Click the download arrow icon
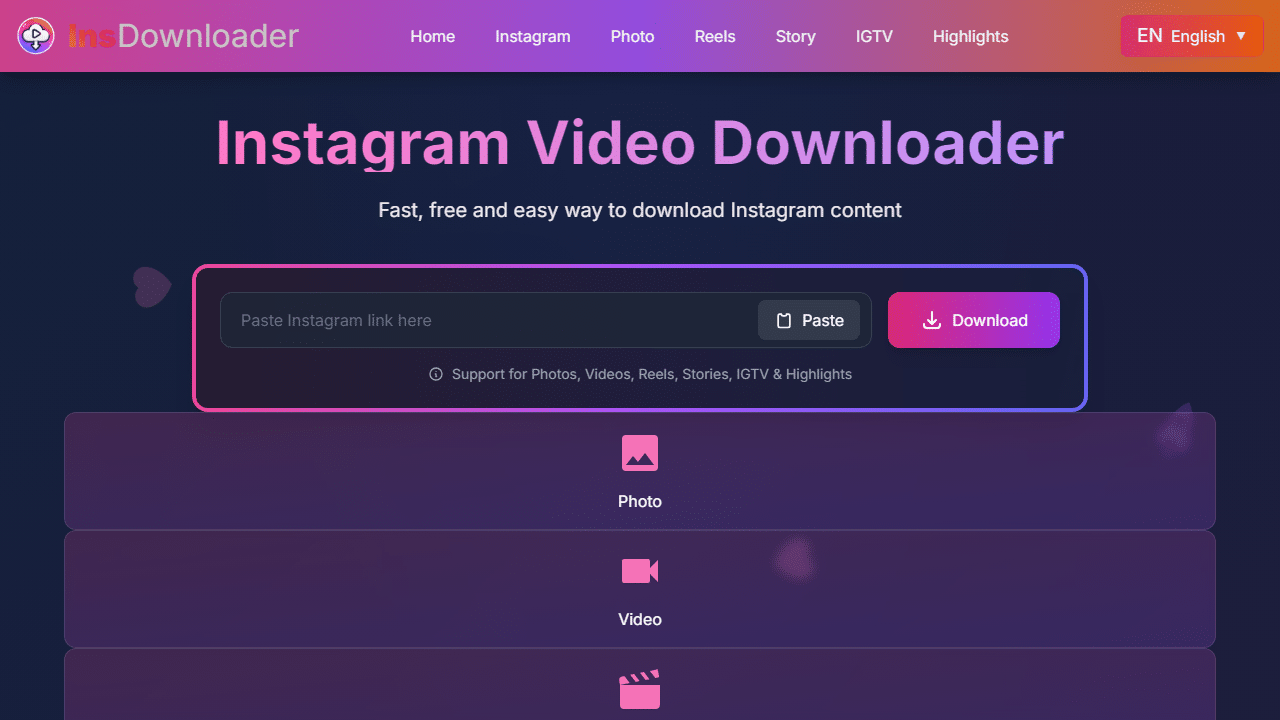Image resolution: width=1280 pixels, height=720 pixels. click(932, 320)
